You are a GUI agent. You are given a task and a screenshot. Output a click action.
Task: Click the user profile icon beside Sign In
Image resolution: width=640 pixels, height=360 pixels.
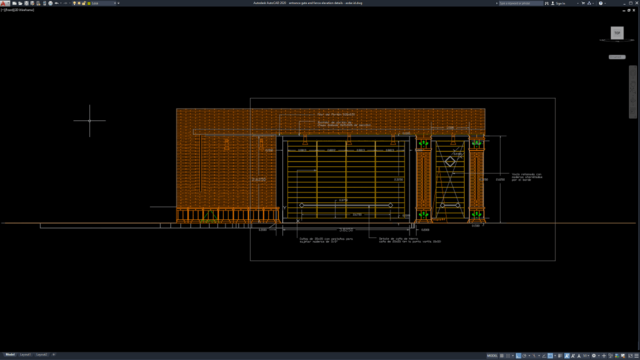pos(553,3)
